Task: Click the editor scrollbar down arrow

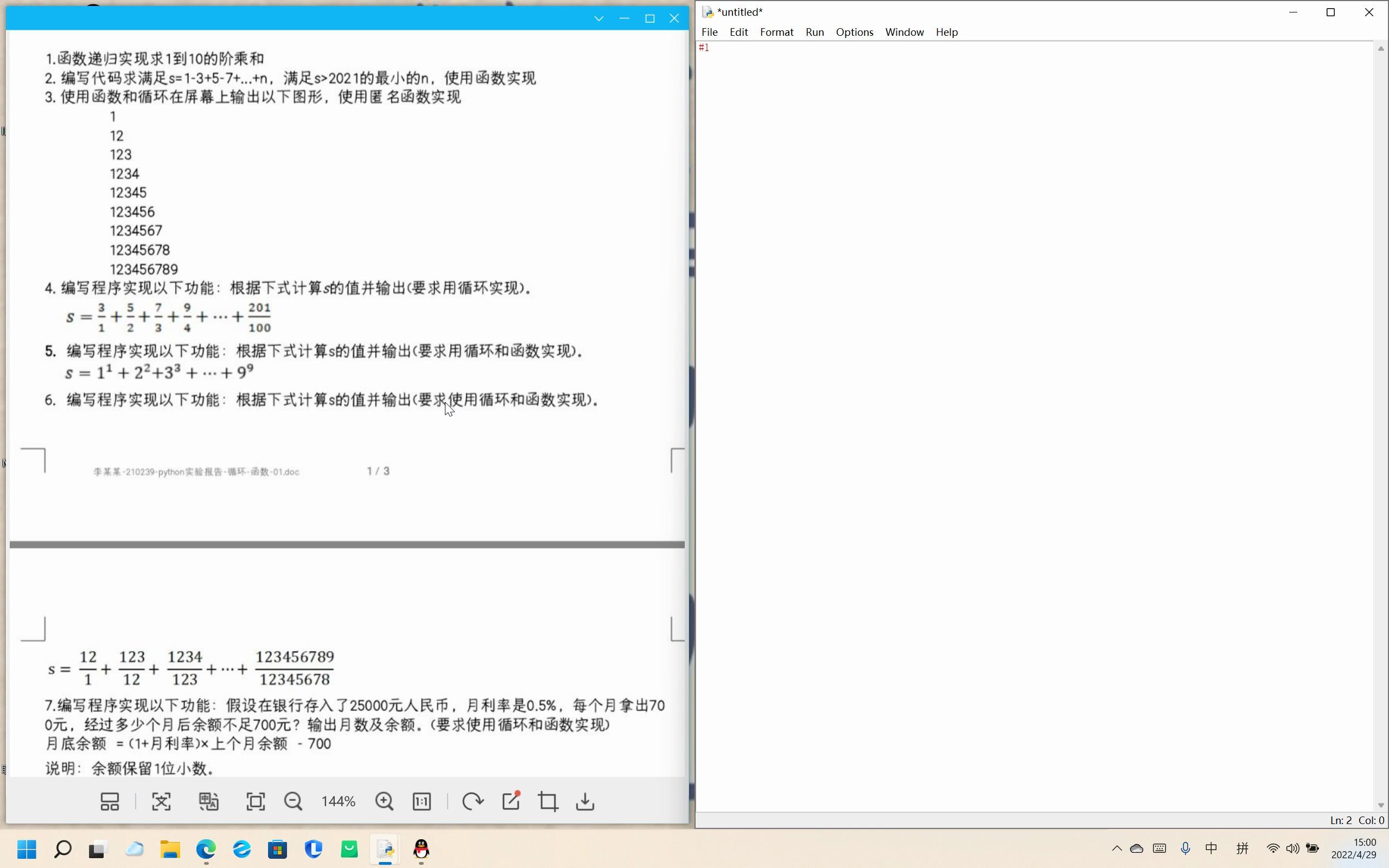Action: 1380,805
